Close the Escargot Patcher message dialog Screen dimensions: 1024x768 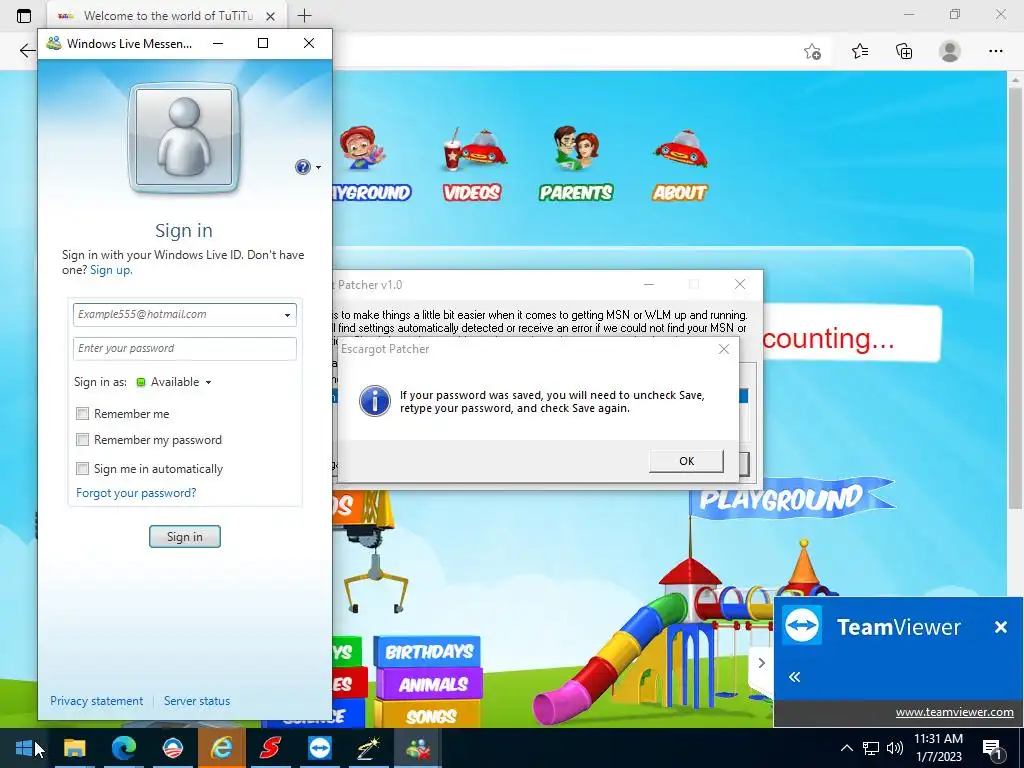point(724,349)
